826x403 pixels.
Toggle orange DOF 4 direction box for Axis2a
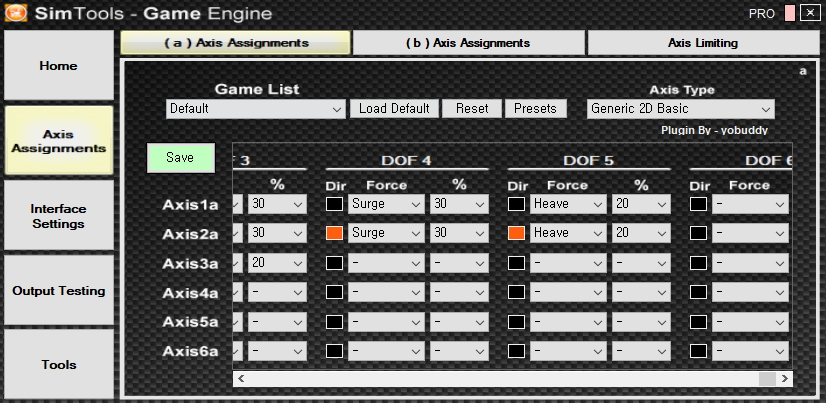(335, 233)
